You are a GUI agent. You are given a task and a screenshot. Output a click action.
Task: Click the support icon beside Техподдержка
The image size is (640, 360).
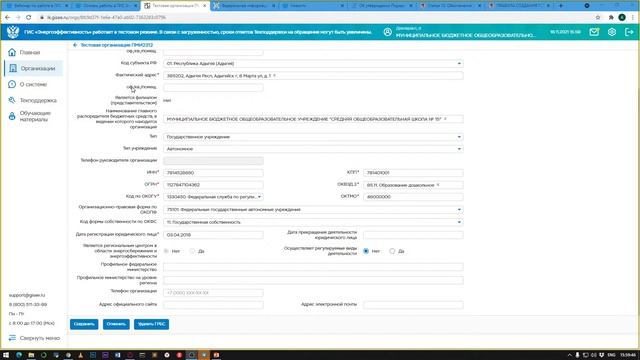(12, 100)
